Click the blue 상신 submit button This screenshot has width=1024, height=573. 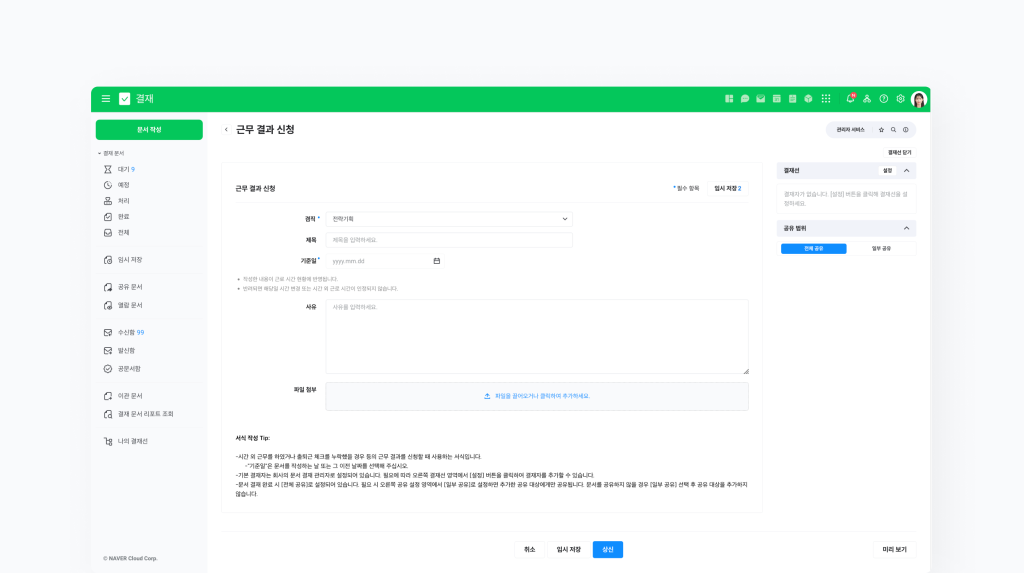click(x=607, y=549)
